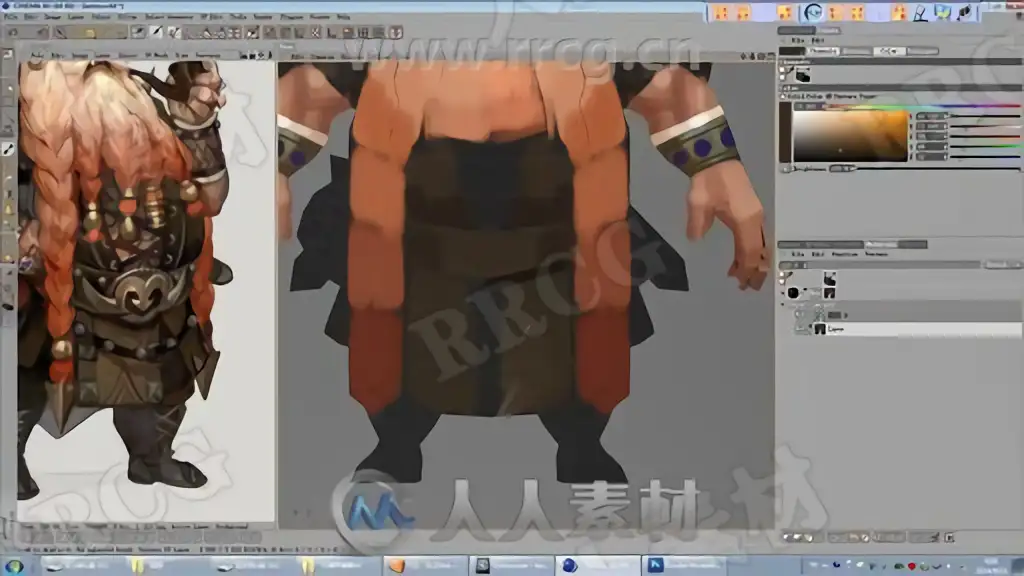Open the Texture menu in material manager
Screen dimensions: 1024x576
click(x=876, y=254)
